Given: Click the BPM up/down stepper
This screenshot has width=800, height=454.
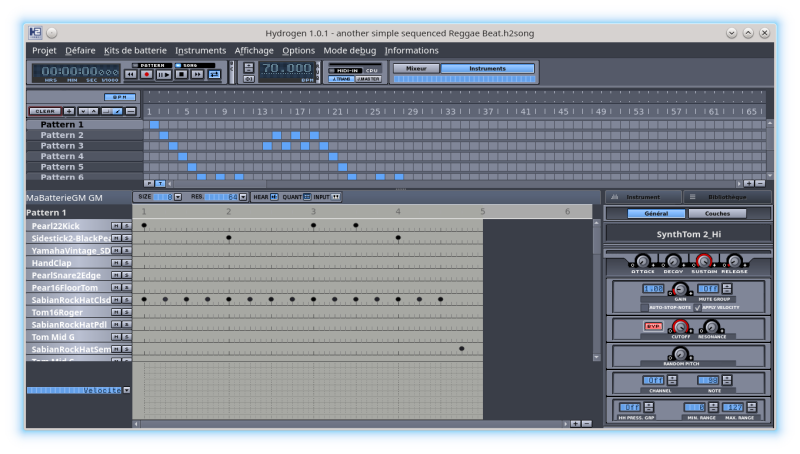Looking at the screenshot, I should 249,68.
